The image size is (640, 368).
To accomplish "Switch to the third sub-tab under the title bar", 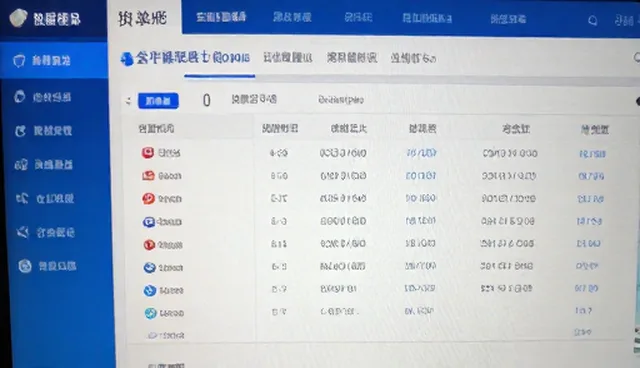I will [x=351, y=58].
